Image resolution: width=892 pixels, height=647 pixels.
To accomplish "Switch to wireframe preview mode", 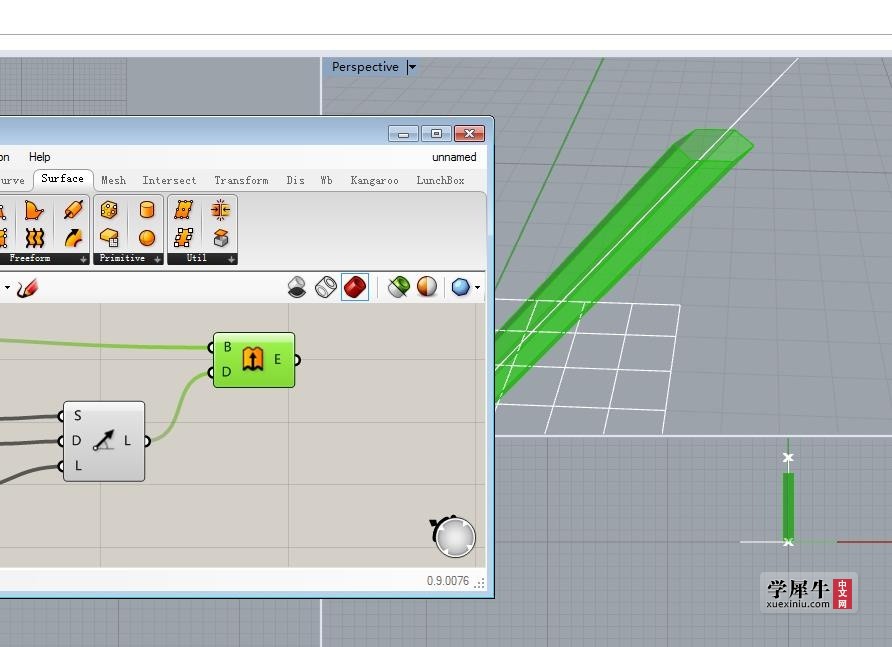I will point(326,287).
